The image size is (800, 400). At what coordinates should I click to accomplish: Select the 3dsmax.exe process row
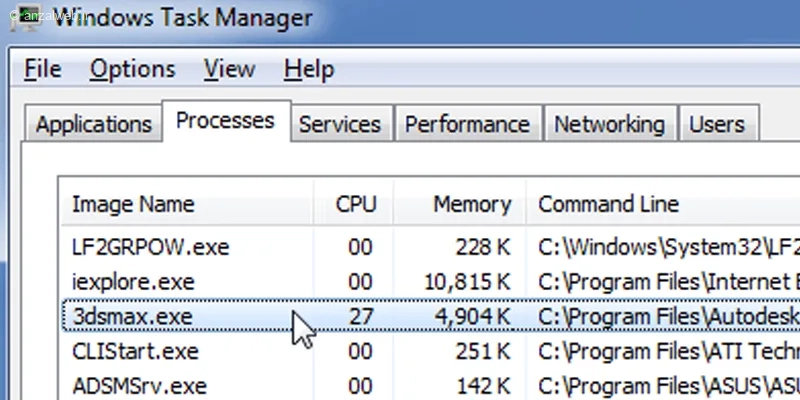click(x=132, y=317)
